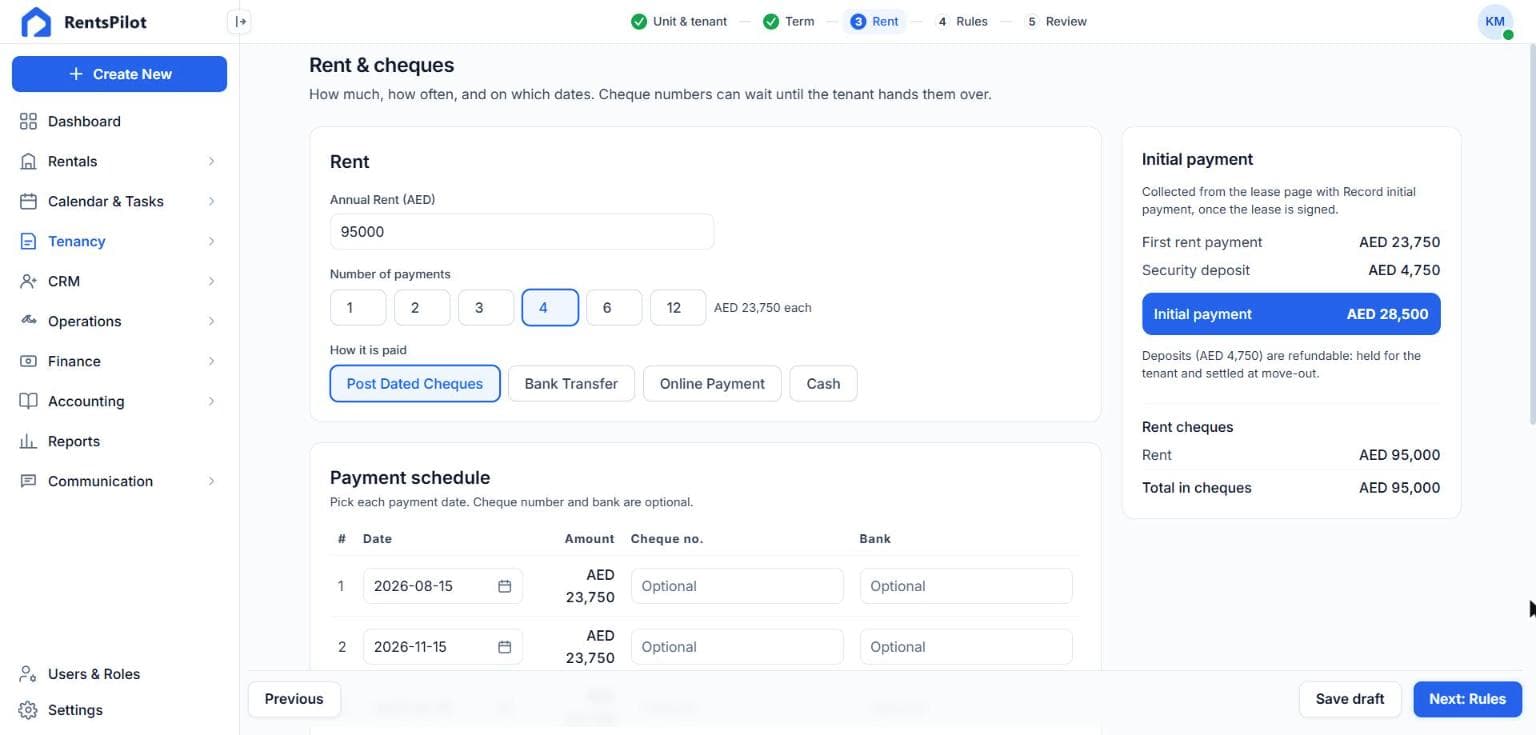1536x735 pixels.
Task: Click the KM user avatar
Action: 1495,21
